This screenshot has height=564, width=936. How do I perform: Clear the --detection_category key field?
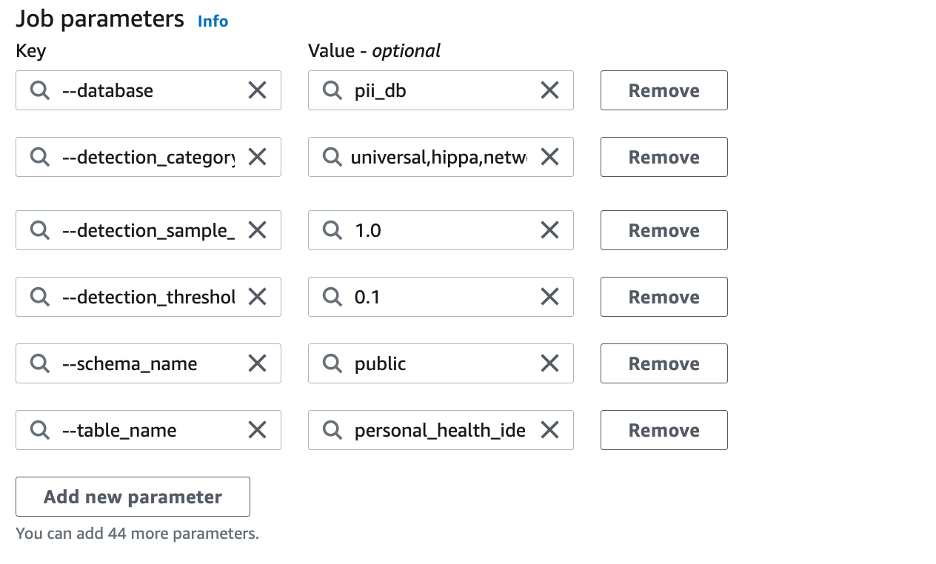tap(257, 157)
